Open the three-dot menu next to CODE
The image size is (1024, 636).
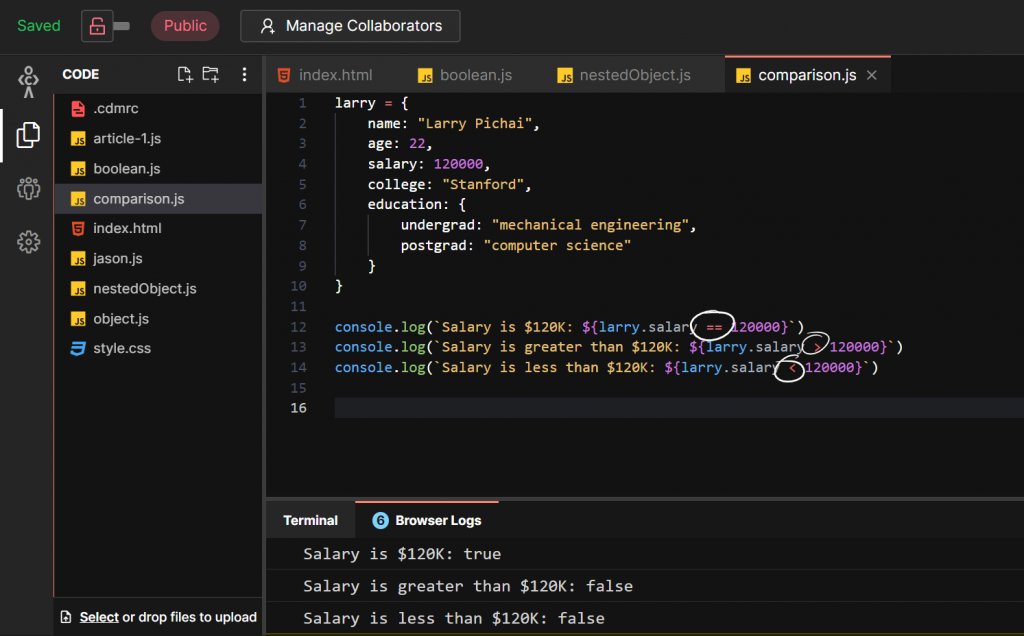pos(244,74)
